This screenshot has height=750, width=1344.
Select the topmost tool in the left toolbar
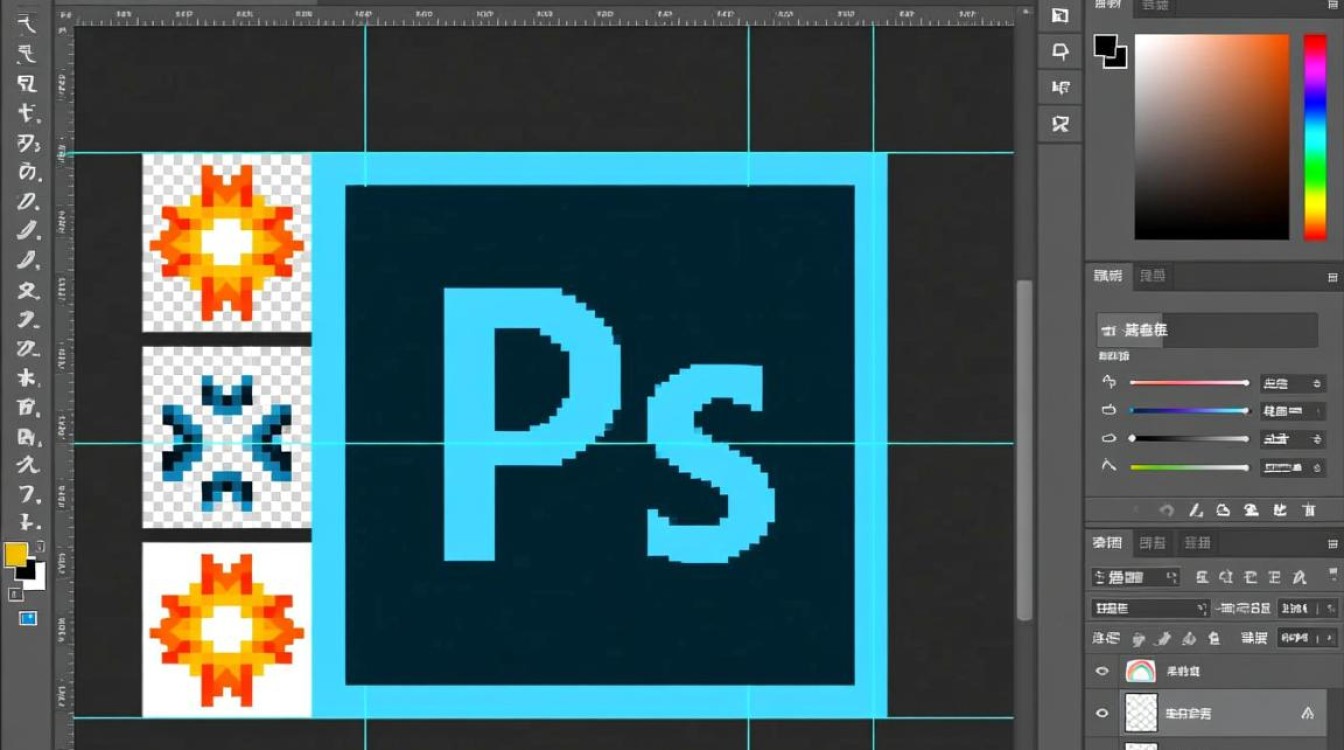pos(28,26)
